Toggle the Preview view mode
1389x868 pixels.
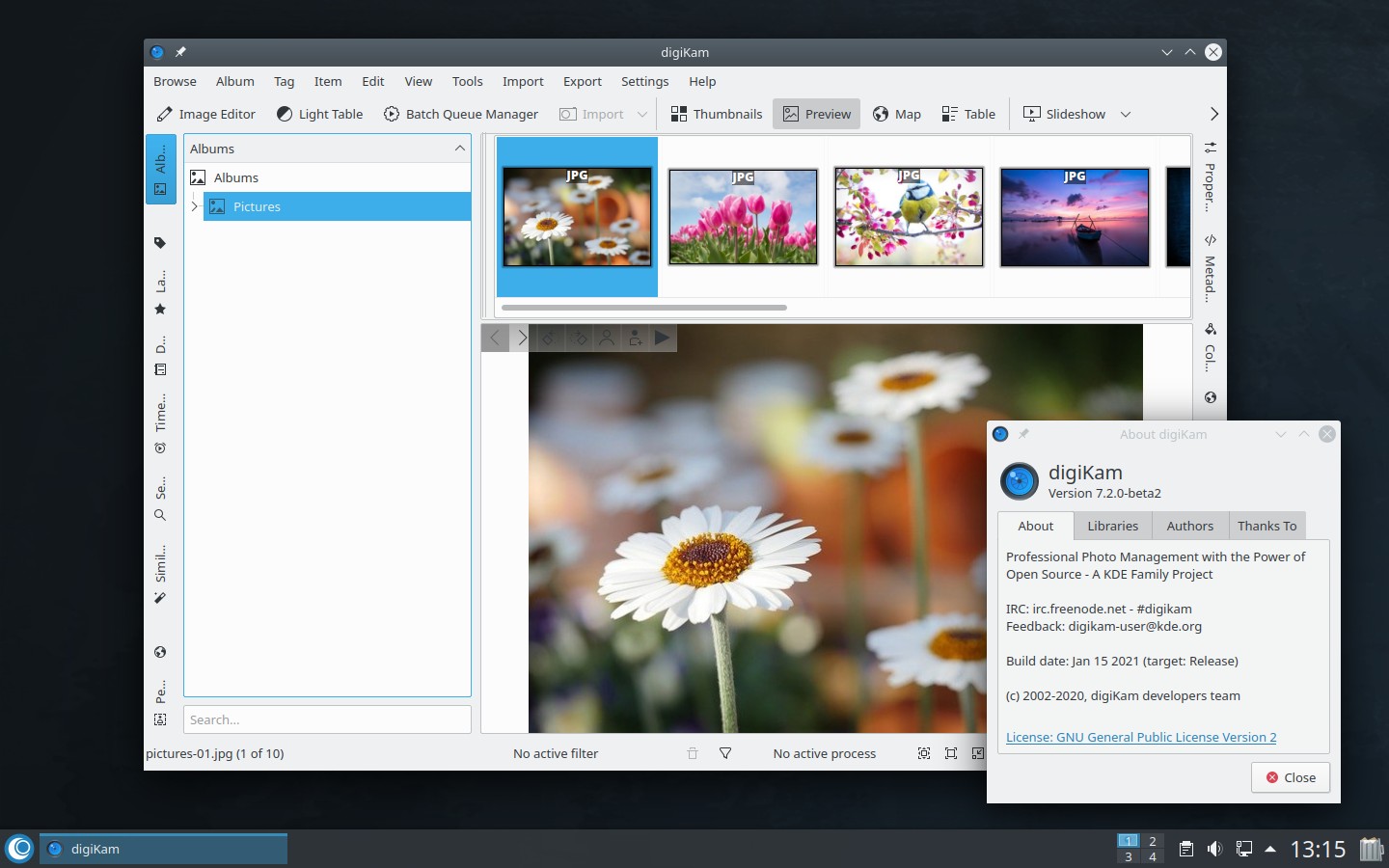tap(817, 114)
